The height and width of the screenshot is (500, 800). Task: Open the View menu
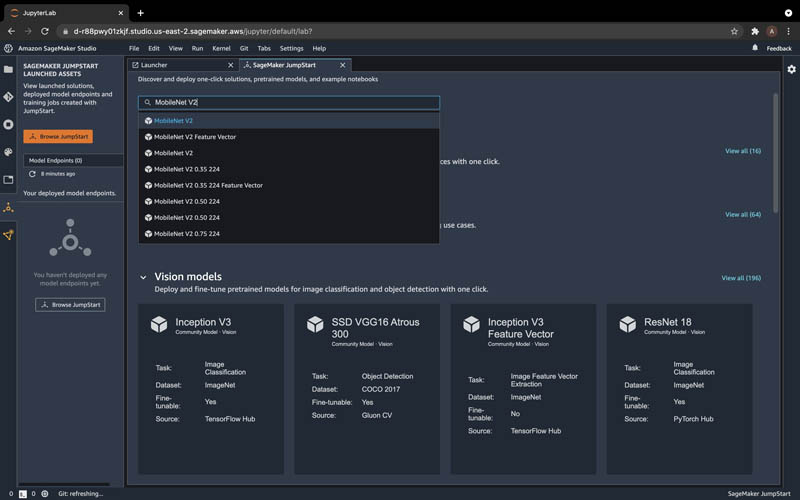176,48
